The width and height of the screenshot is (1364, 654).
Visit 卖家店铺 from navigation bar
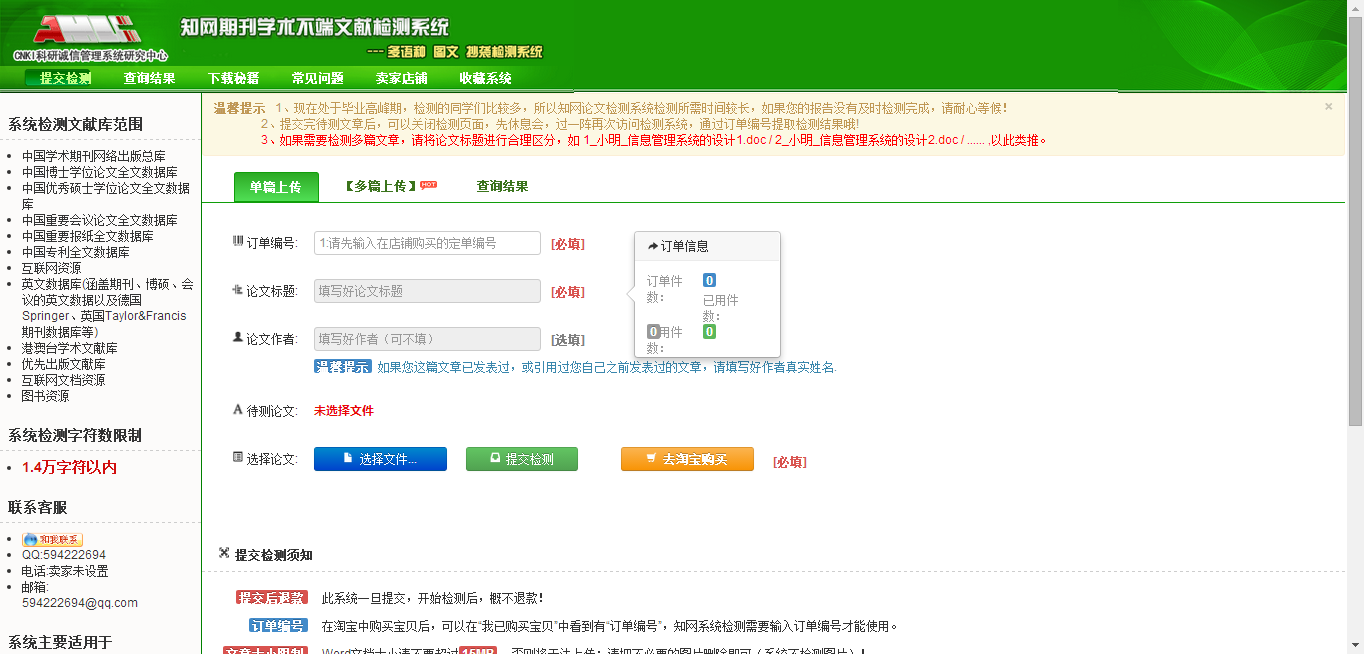(x=402, y=78)
